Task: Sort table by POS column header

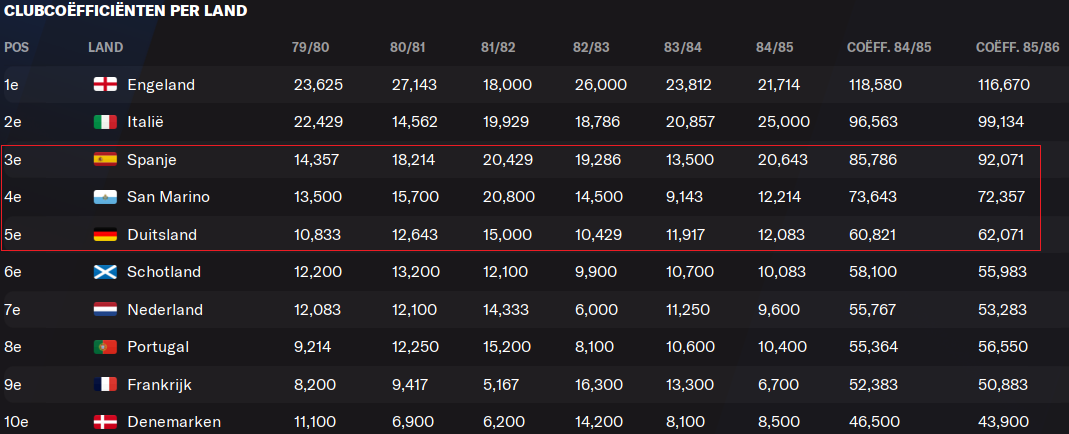Action: (16, 48)
